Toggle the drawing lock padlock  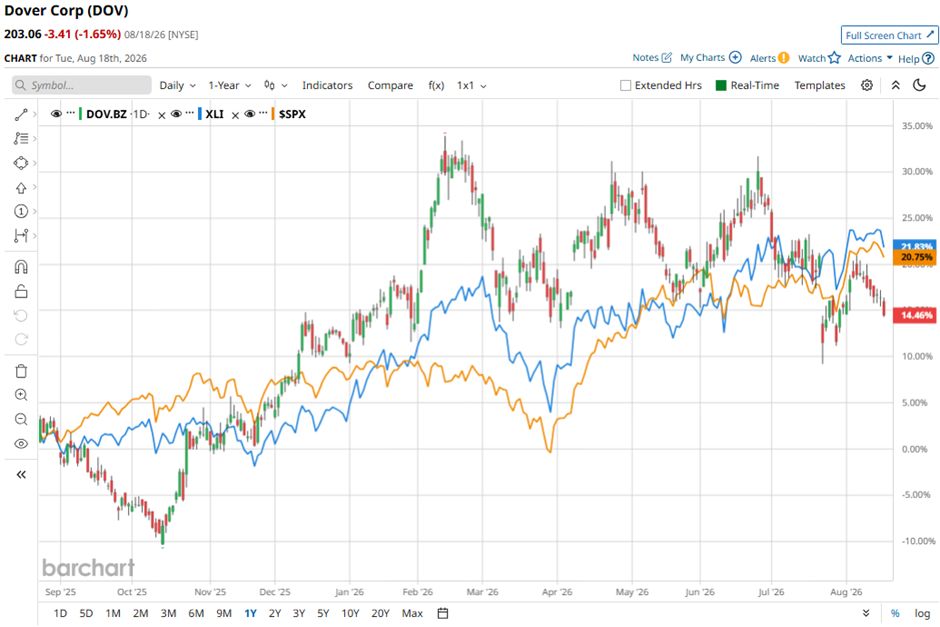coord(21,291)
